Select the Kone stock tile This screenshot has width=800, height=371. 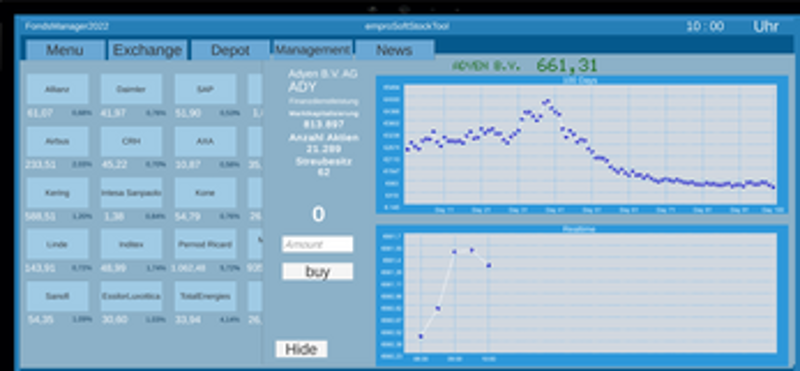pyautogui.click(x=205, y=193)
